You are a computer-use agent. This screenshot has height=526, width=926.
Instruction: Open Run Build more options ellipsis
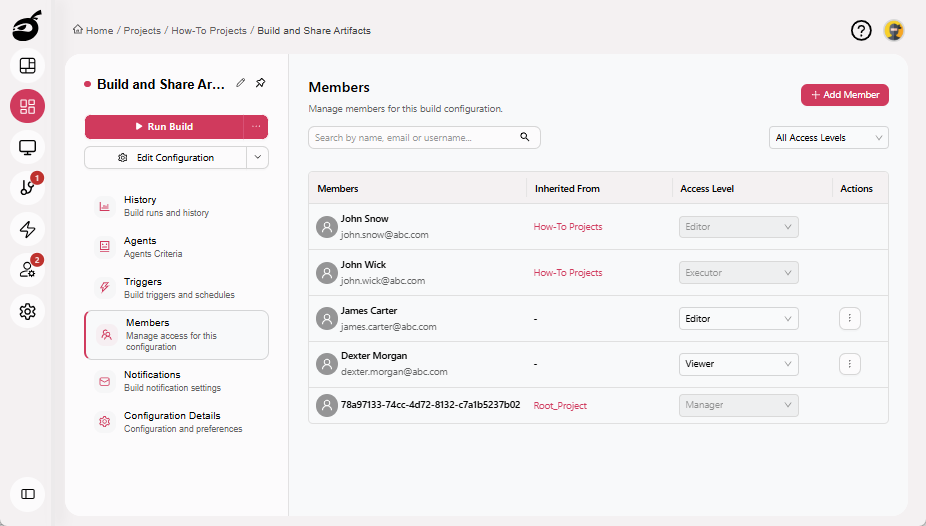(x=256, y=126)
